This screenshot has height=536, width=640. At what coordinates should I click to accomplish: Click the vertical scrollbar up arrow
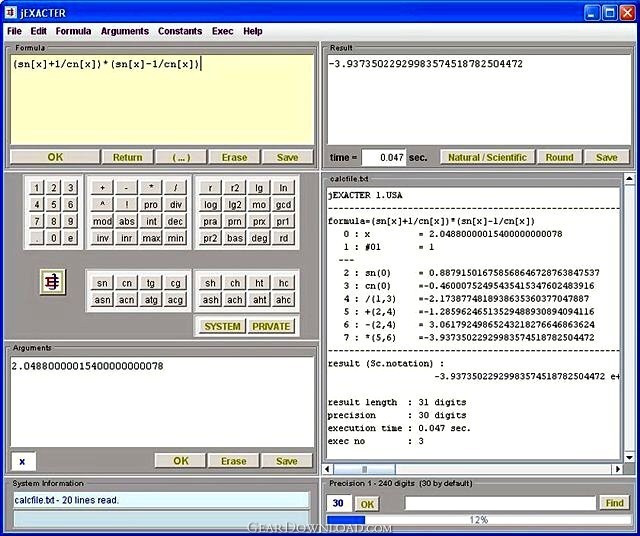point(629,179)
